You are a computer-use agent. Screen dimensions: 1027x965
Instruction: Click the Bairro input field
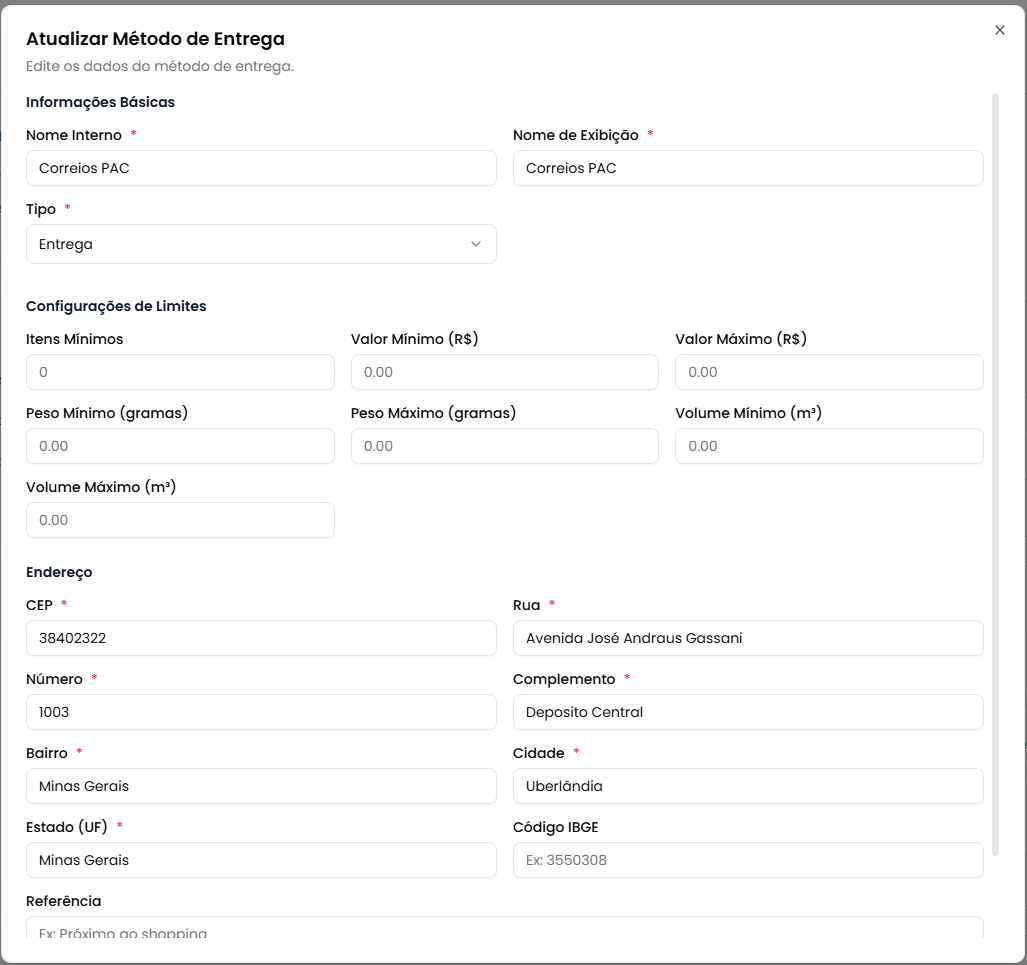(x=261, y=786)
